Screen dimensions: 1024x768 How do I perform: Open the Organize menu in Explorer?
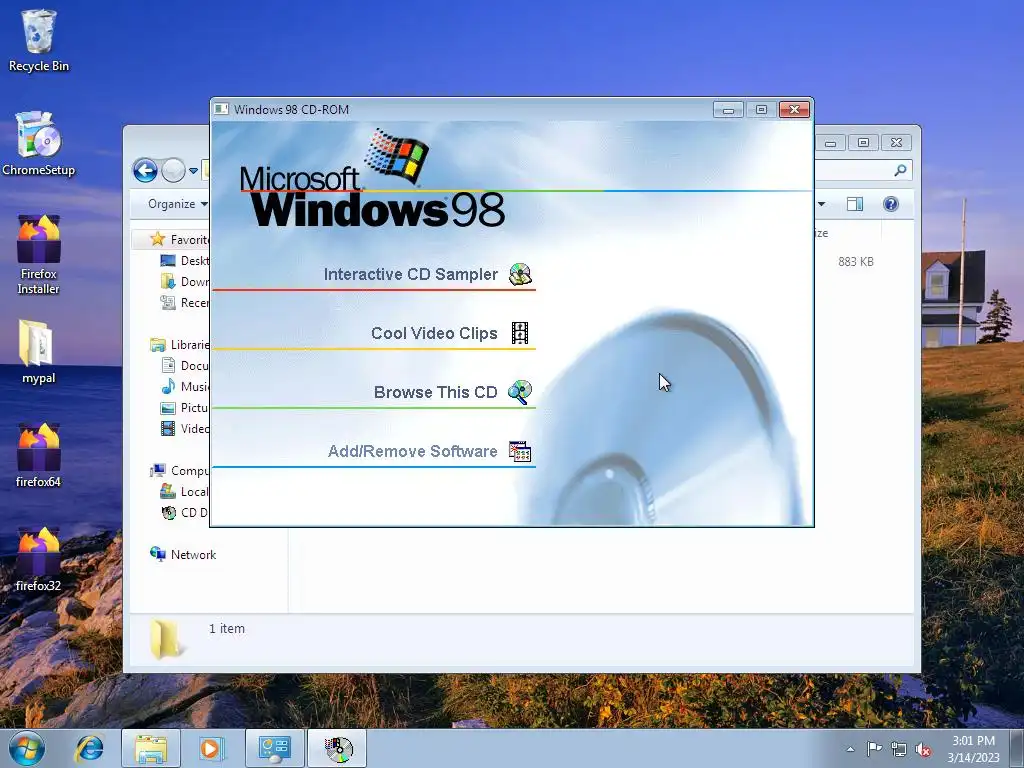178,204
